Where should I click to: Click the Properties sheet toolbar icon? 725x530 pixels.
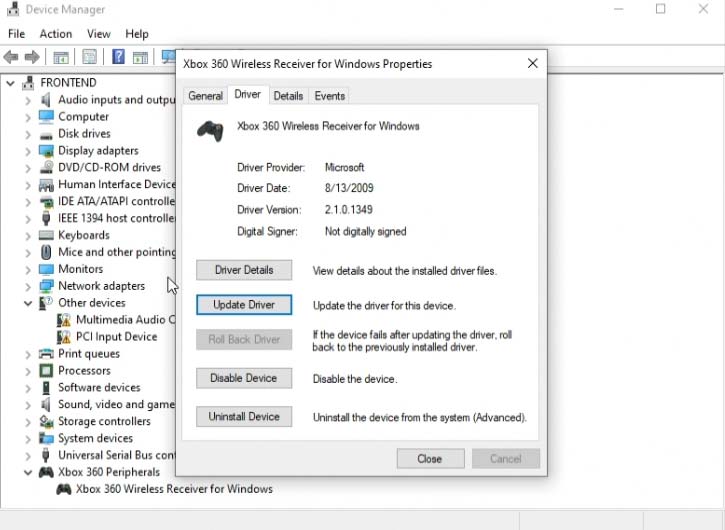click(x=89, y=57)
